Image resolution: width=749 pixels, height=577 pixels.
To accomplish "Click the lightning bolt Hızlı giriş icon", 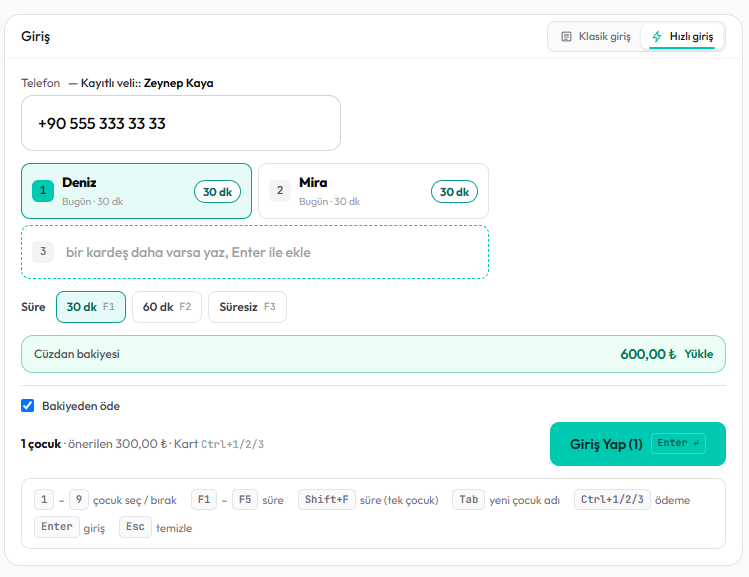I will 657,37.
